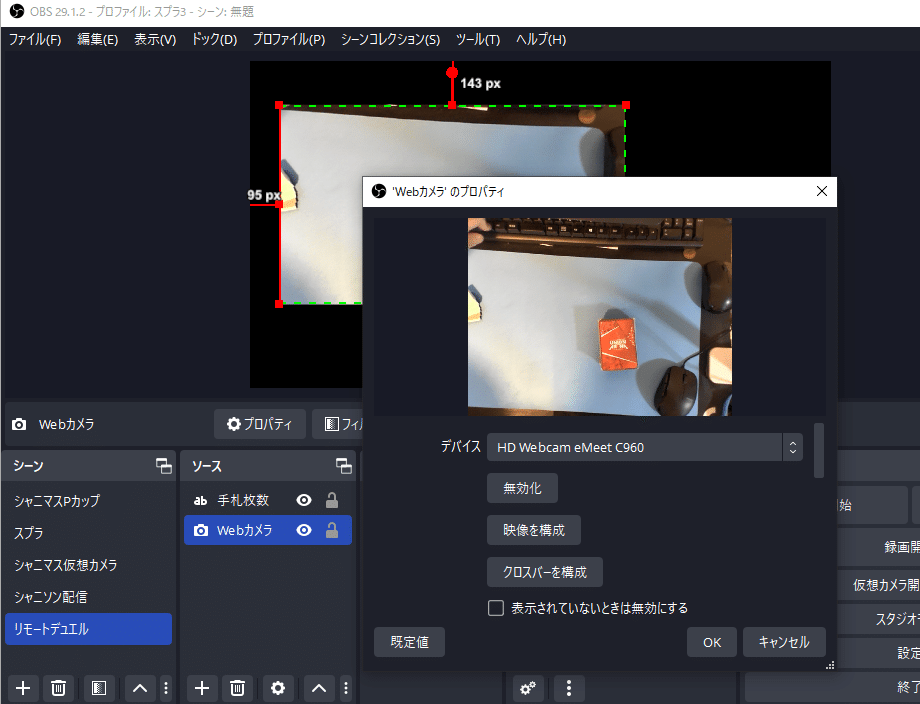Click the webcam preview in Properties dialog
The image size is (920, 704).
click(600, 317)
